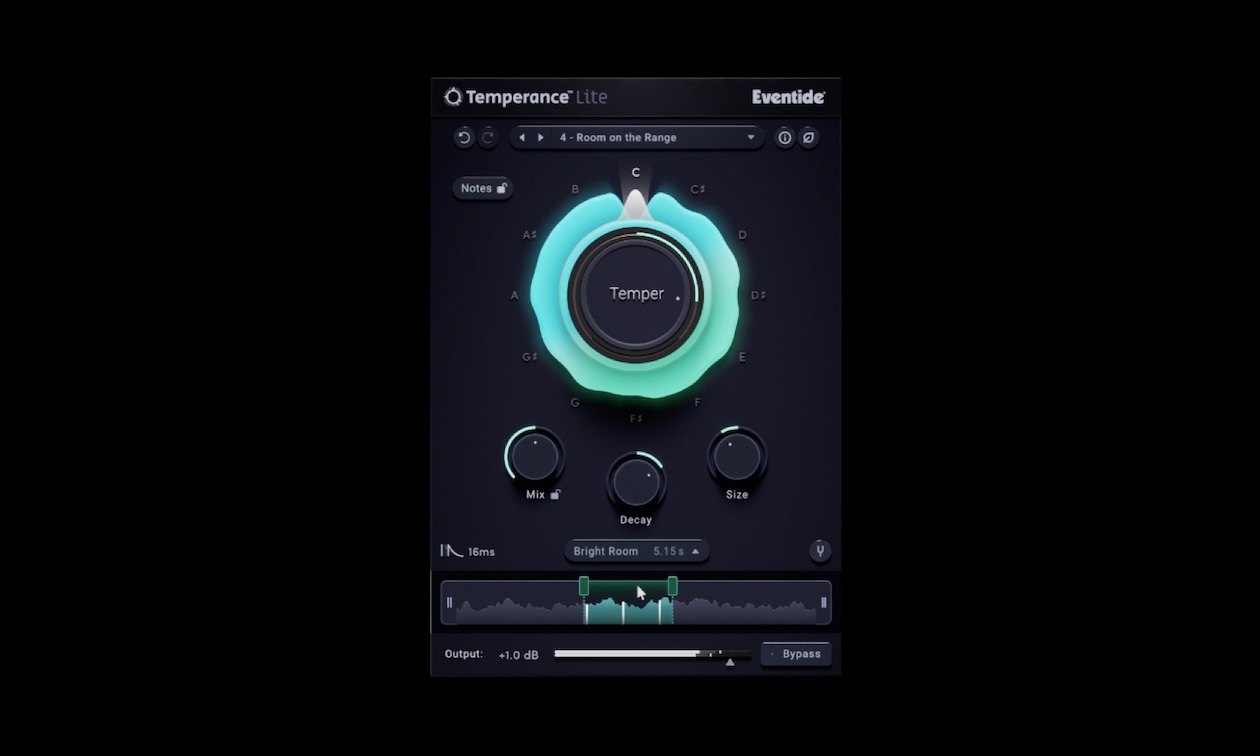Select note D on the note wheel
Image resolution: width=1260 pixels, height=756 pixels.
743,236
